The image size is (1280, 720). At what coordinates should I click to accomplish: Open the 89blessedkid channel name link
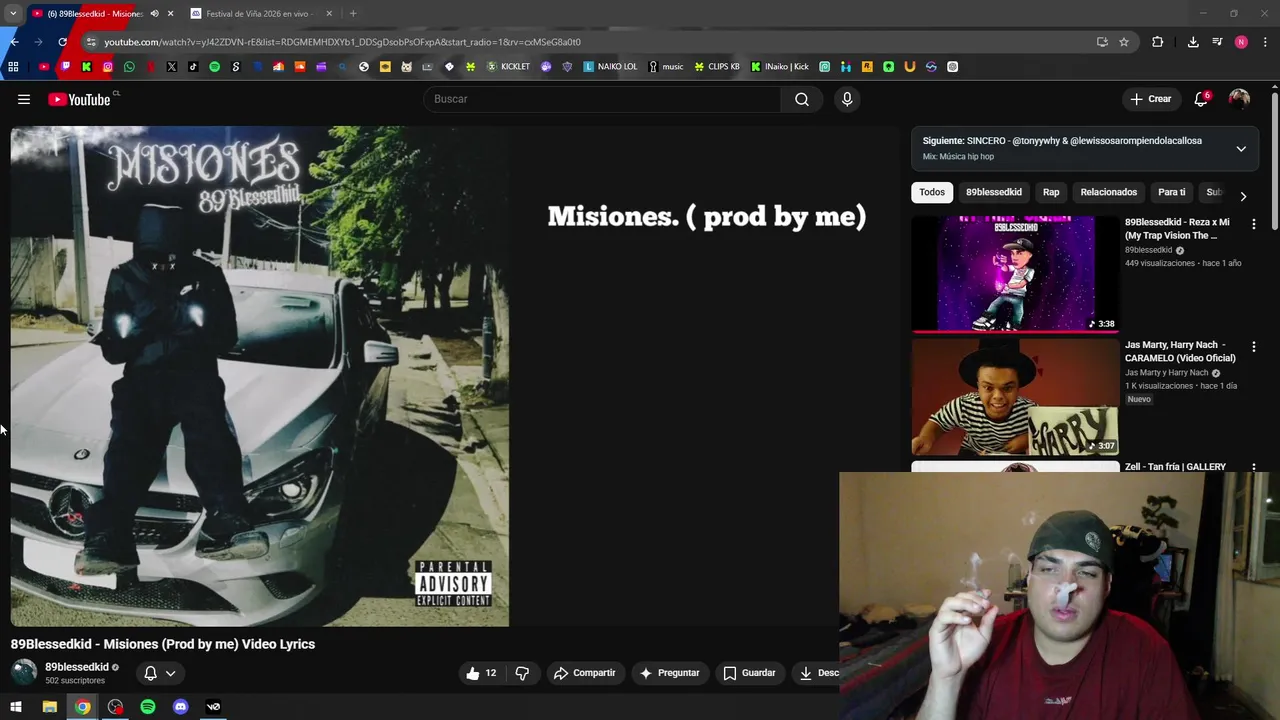77,667
